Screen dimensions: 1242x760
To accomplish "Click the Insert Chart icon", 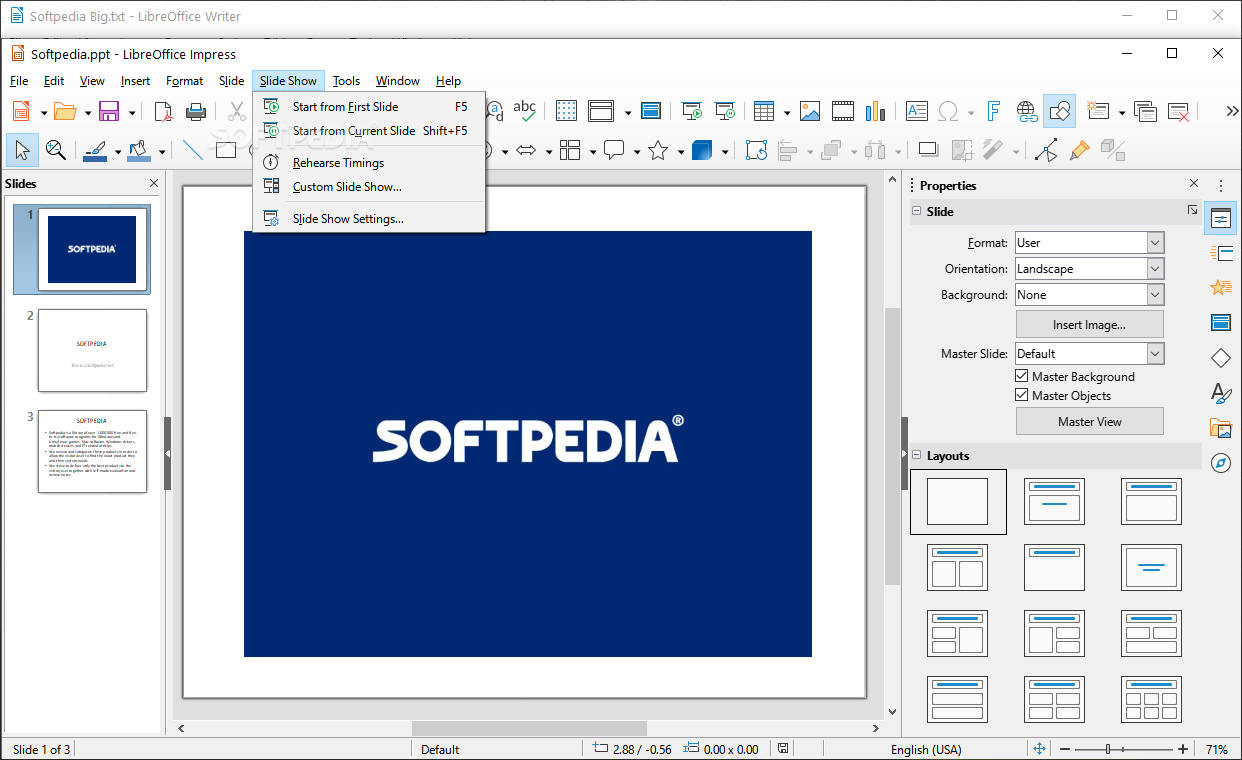I will click(x=876, y=111).
